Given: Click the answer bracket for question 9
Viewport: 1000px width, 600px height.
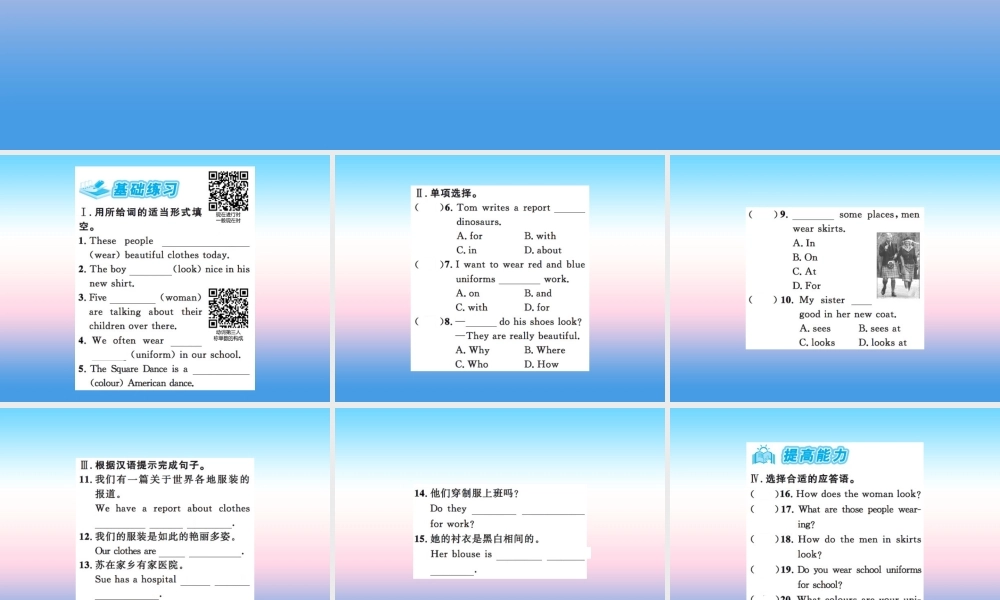Looking at the screenshot, I should [x=763, y=215].
